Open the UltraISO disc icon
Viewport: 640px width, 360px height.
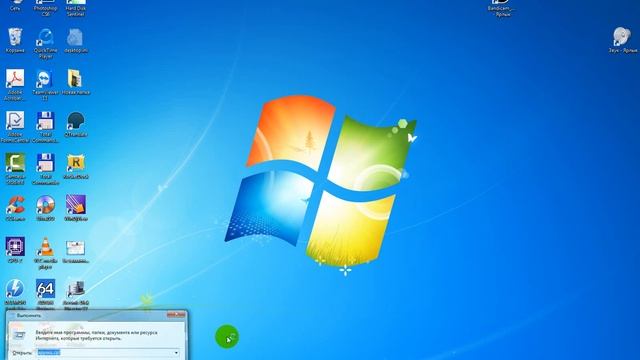45,208
